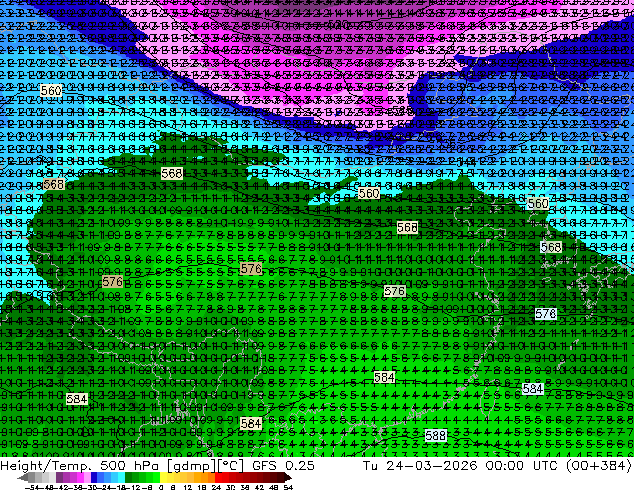Click the 568 contour label with tan background

pyautogui.click(x=53, y=184)
